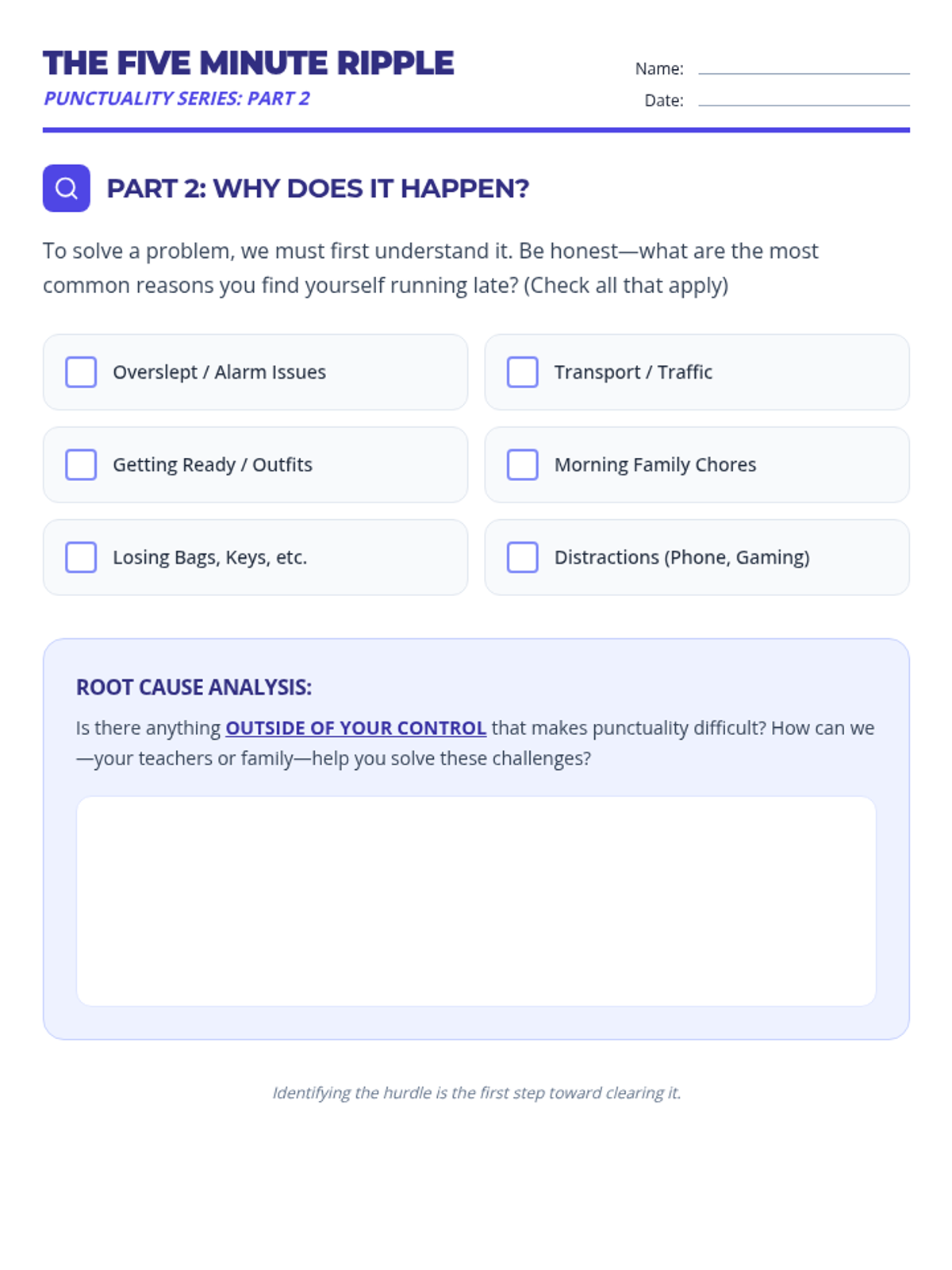Screen dimensions: 952x1270
Task: Click The Five Minute Ripple title
Action: 248,63
